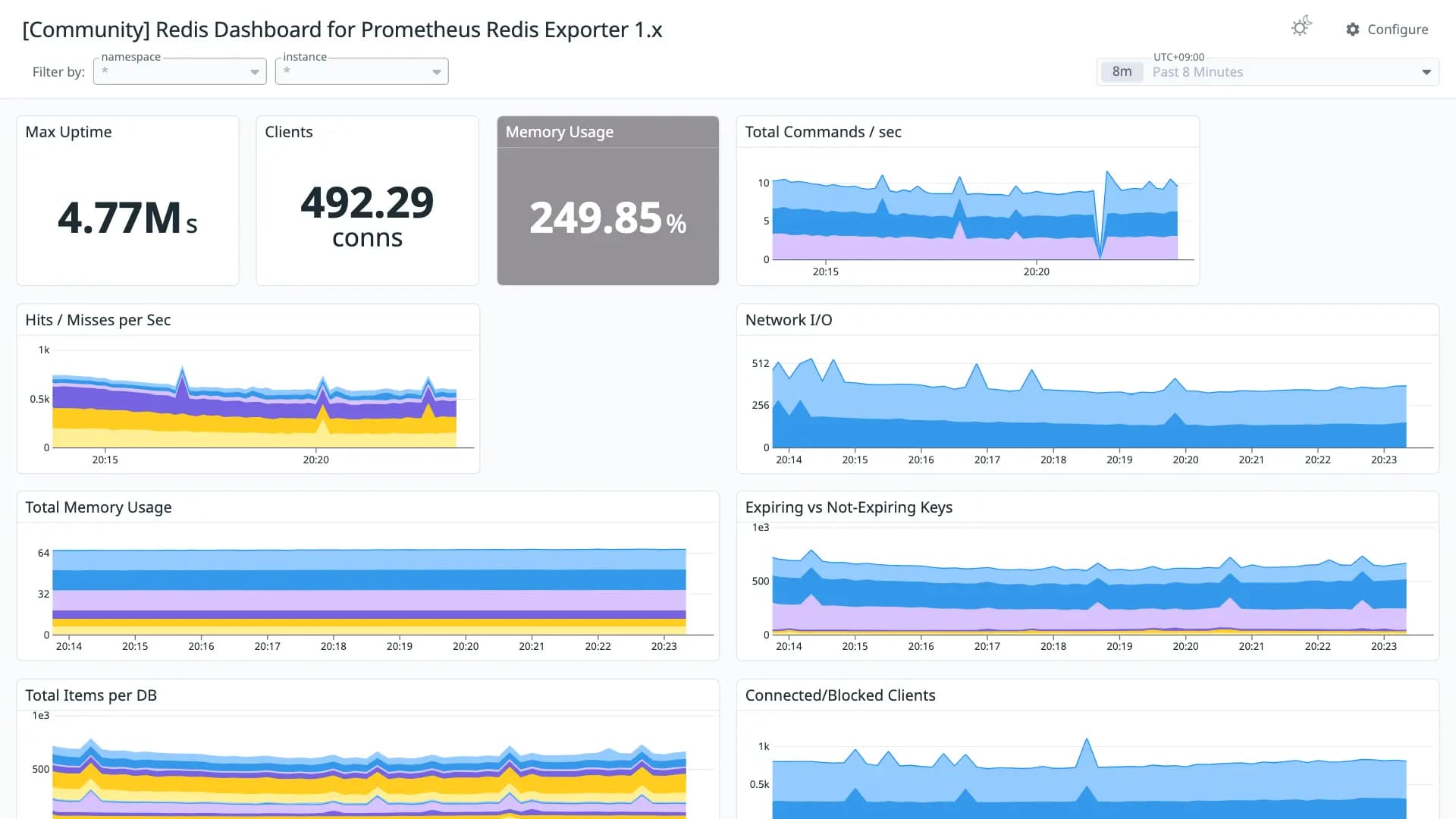Click 20:22 on Expiring Keys chart axis
Screen dimensions: 1456x819
click(x=1317, y=646)
